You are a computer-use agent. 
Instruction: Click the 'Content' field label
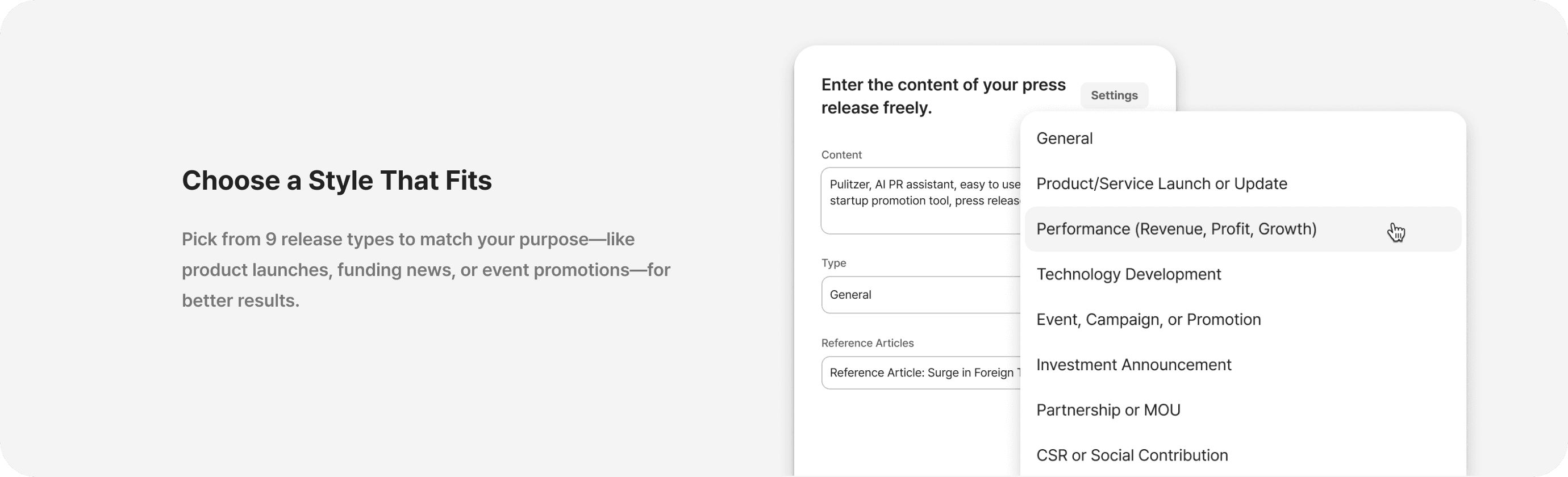[x=841, y=155]
